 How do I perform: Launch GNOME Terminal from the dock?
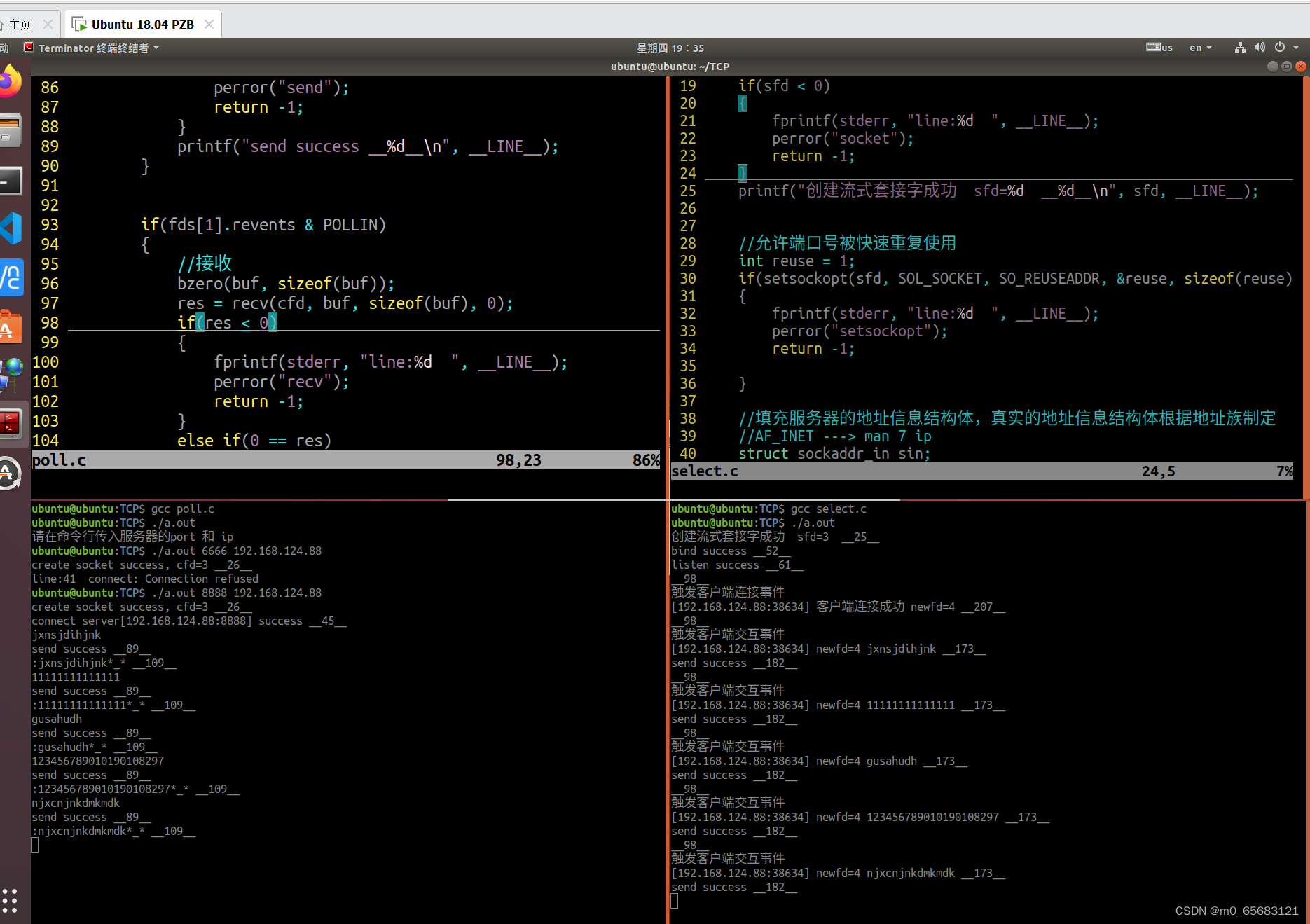(10, 180)
